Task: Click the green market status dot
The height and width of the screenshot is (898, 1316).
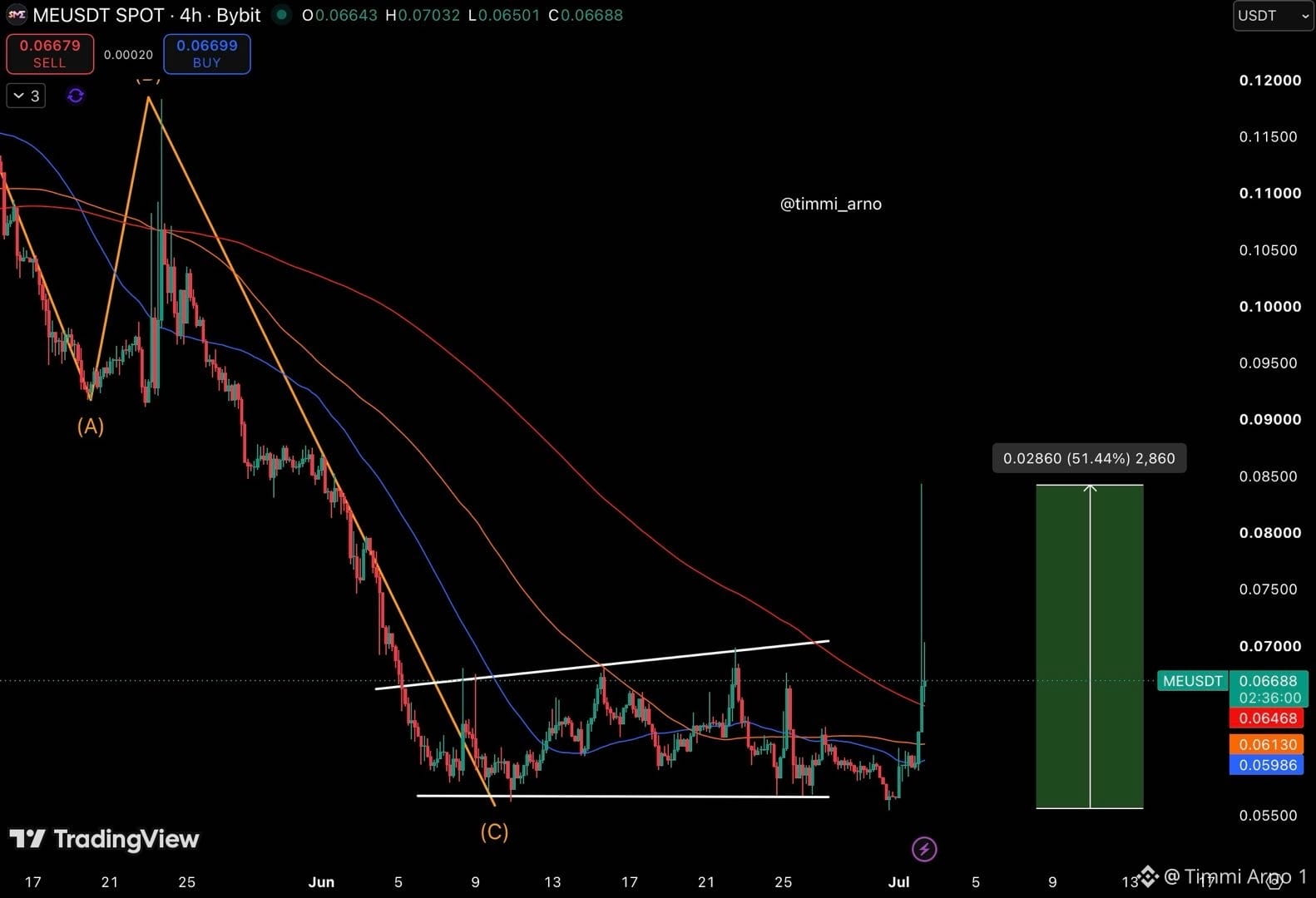Action: [x=282, y=14]
